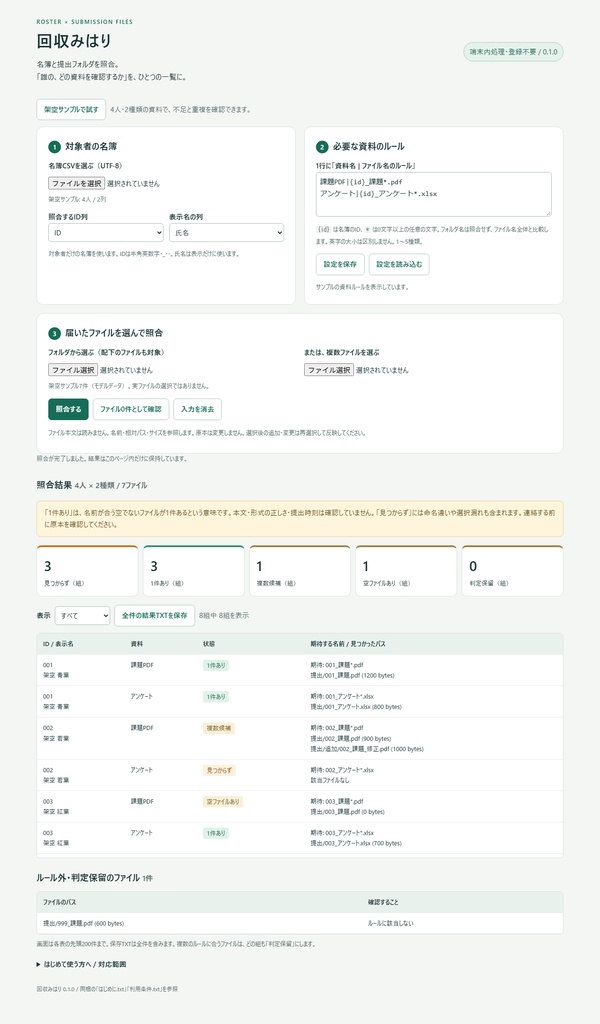The height and width of the screenshot is (1024, 600).
Task: Click the 状態 column header
Action: 209,644
